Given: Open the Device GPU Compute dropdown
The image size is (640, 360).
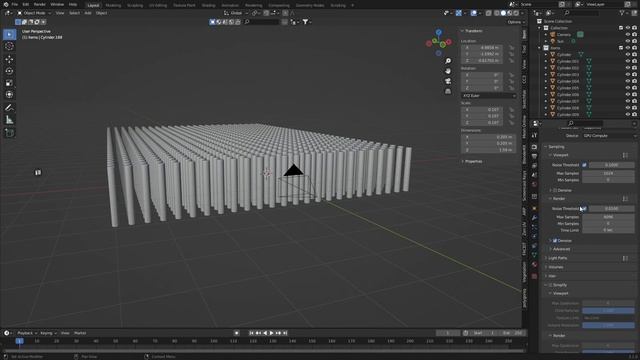Looking at the screenshot, I should (609, 136).
